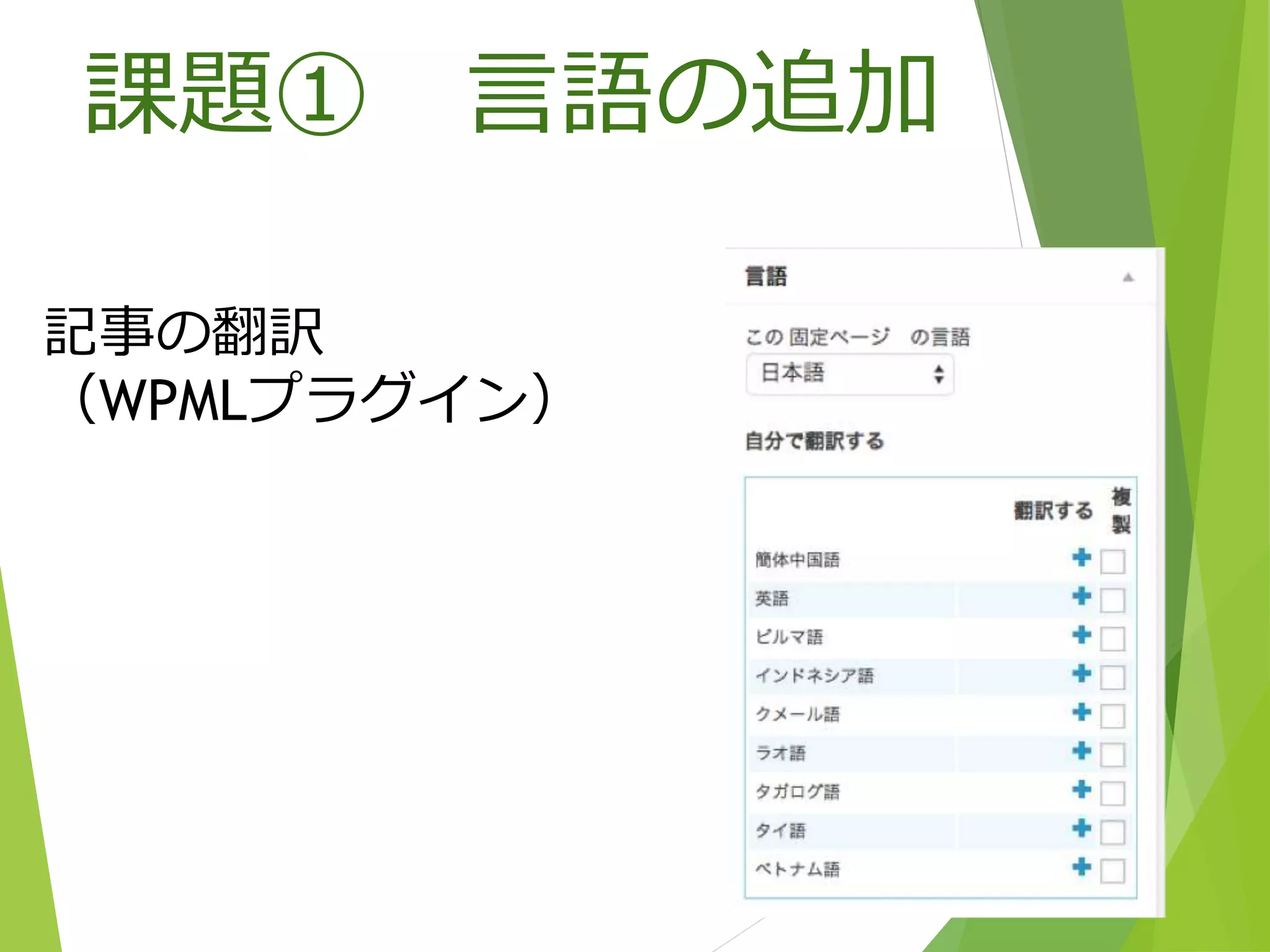The image size is (1270, 952).
Task: Click the plus icon for 英語
Action: (x=1081, y=596)
